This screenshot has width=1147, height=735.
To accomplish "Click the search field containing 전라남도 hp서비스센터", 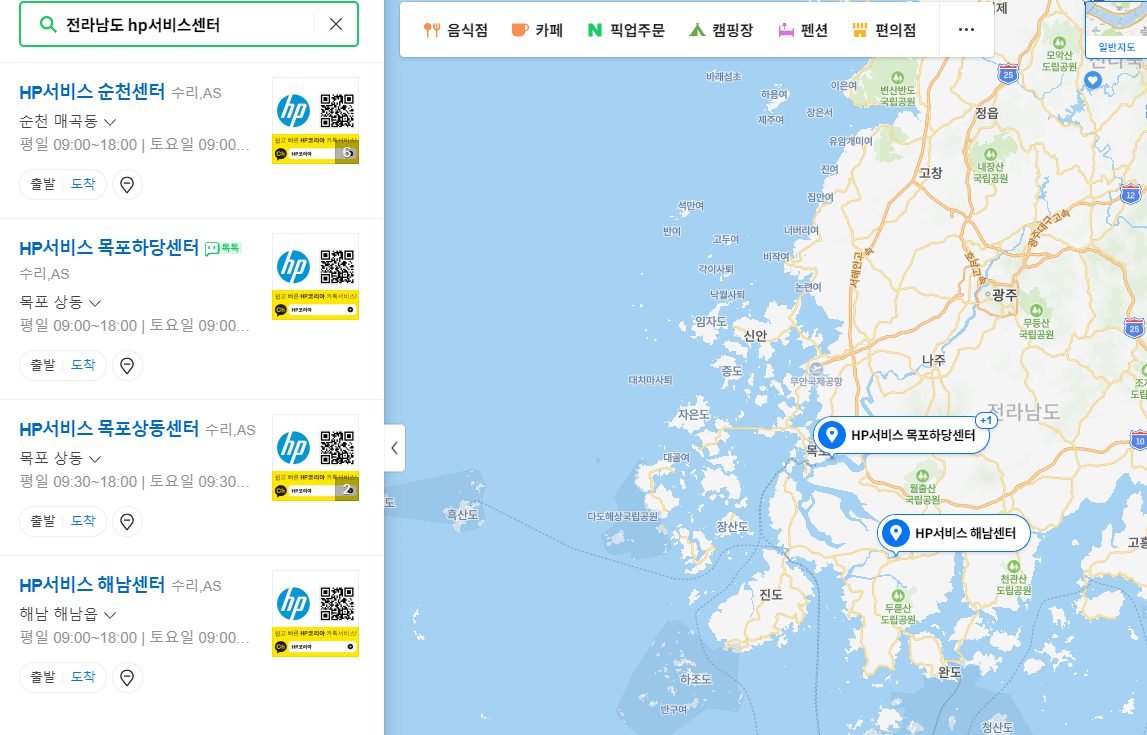I will (189, 24).
